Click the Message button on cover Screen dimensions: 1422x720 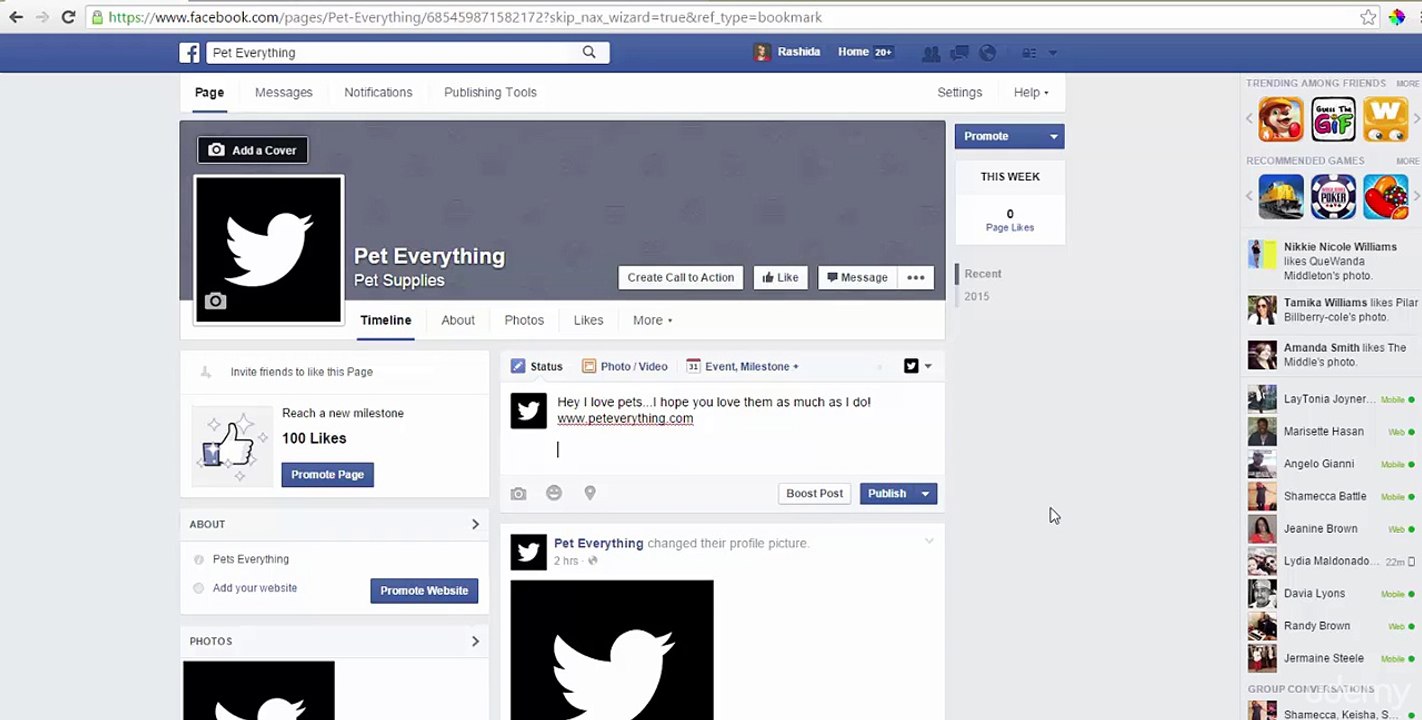[857, 277]
